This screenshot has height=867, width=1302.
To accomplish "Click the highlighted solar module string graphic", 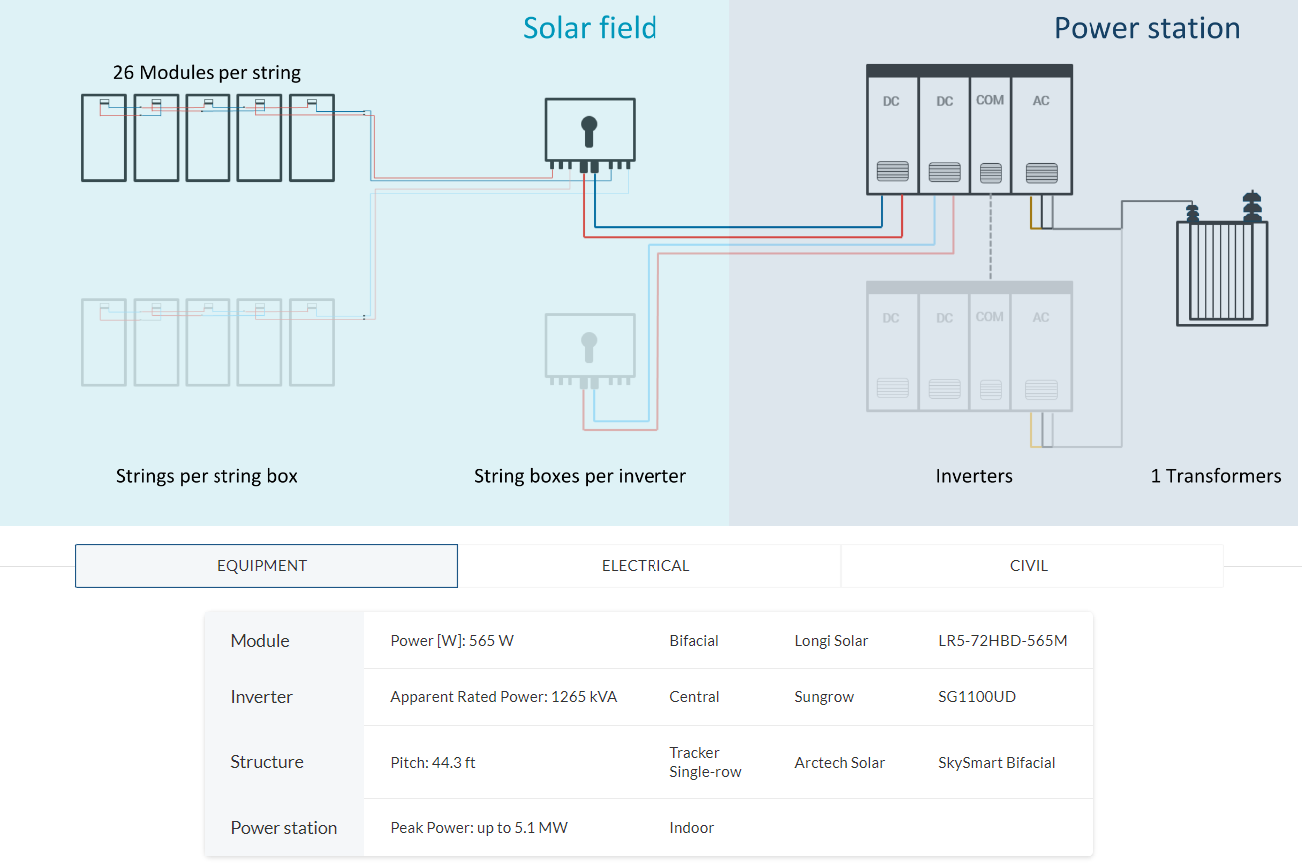I will click(x=208, y=138).
